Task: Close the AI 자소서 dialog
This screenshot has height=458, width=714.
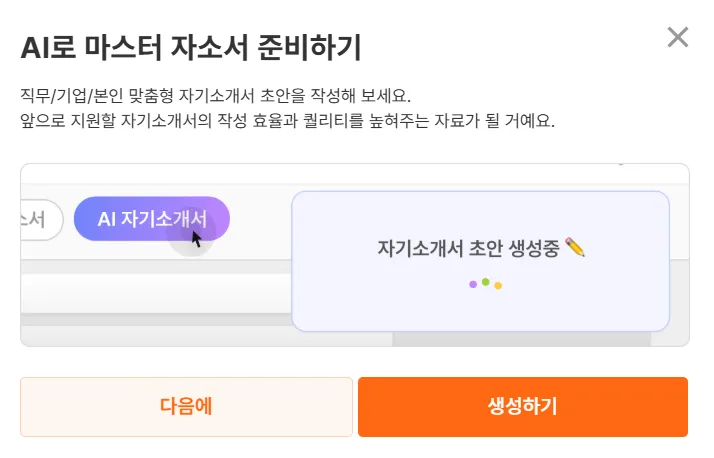Action: click(x=678, y=38)
